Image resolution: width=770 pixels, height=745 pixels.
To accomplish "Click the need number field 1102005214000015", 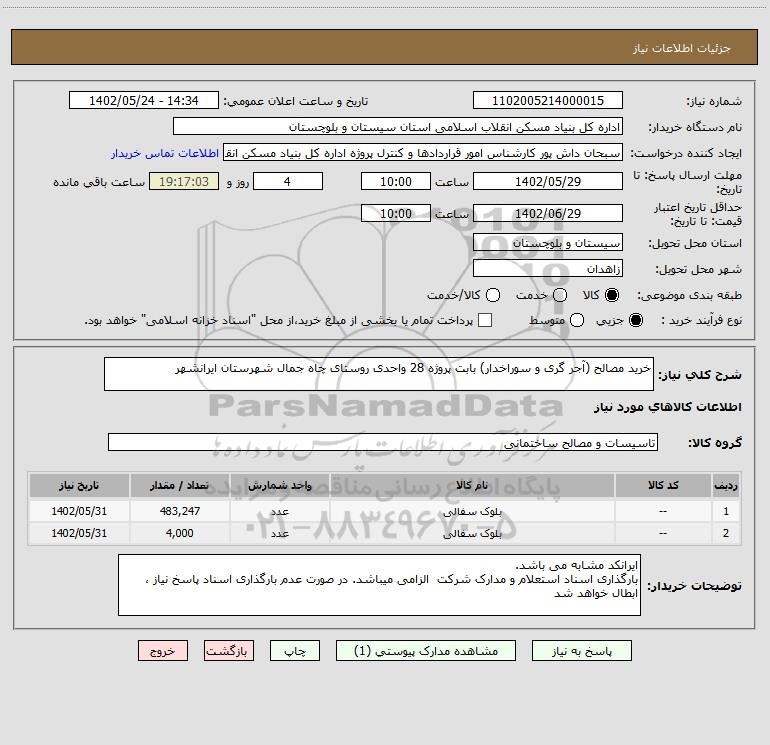I will pyautogui.click(x=548, y=101).
